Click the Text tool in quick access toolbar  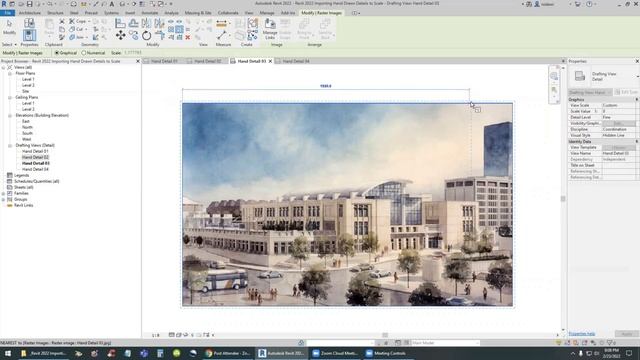point(111,4)
